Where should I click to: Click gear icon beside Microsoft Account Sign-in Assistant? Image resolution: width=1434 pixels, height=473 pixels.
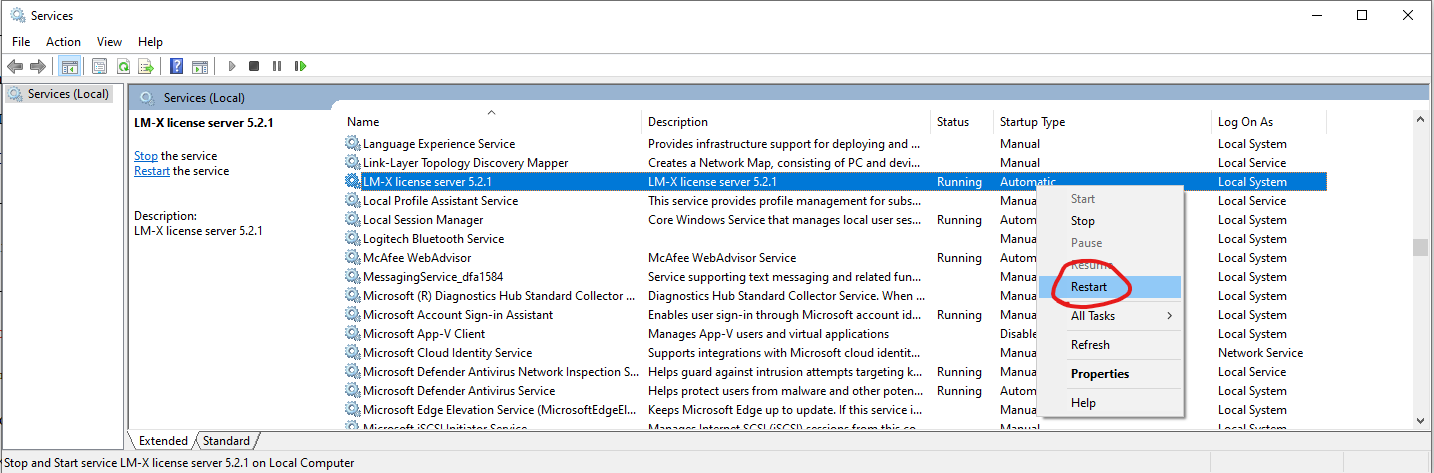point(352,315)
